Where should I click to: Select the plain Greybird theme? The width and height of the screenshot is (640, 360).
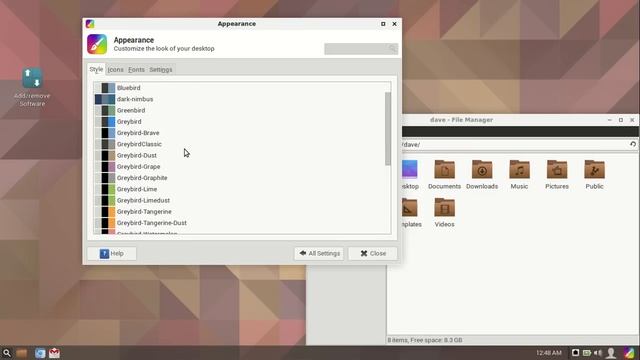[242, 122]
